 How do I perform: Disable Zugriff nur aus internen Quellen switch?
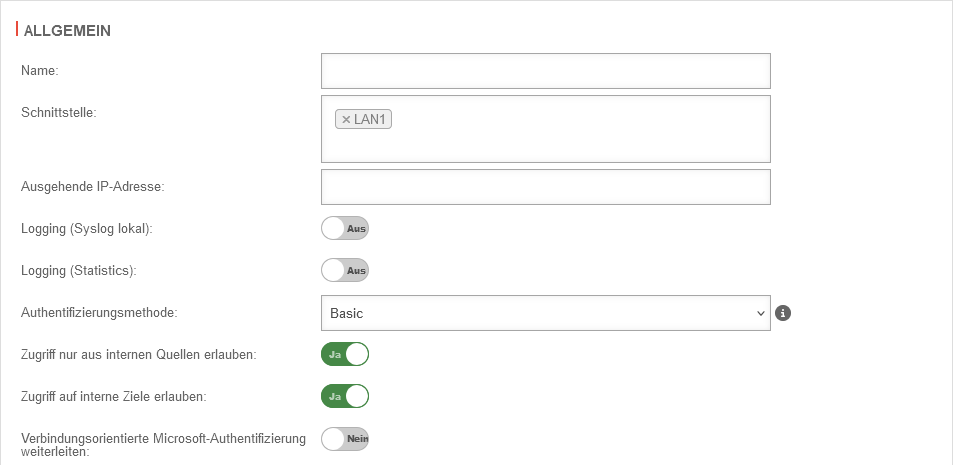345,354
